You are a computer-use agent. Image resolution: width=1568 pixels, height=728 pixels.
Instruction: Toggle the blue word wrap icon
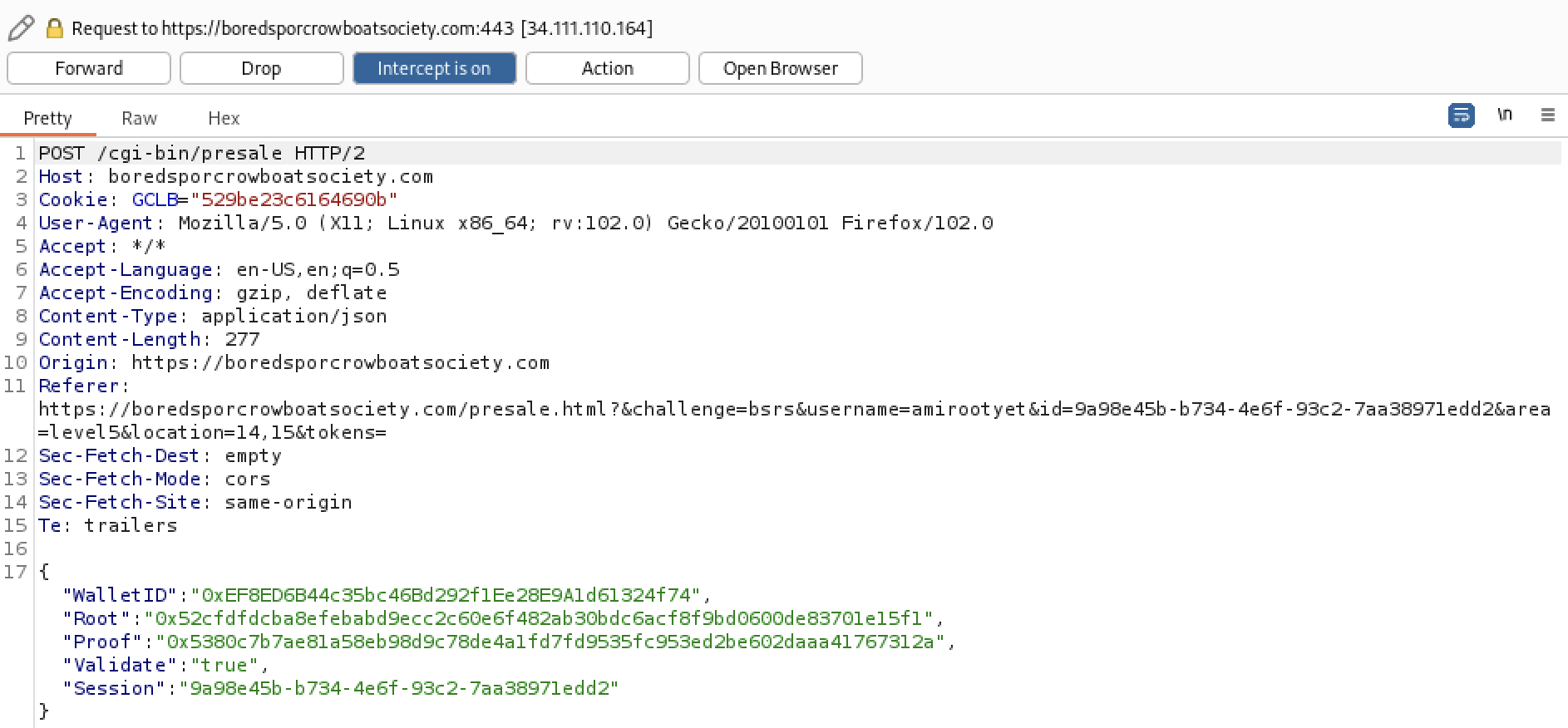tap(1461, 116)
